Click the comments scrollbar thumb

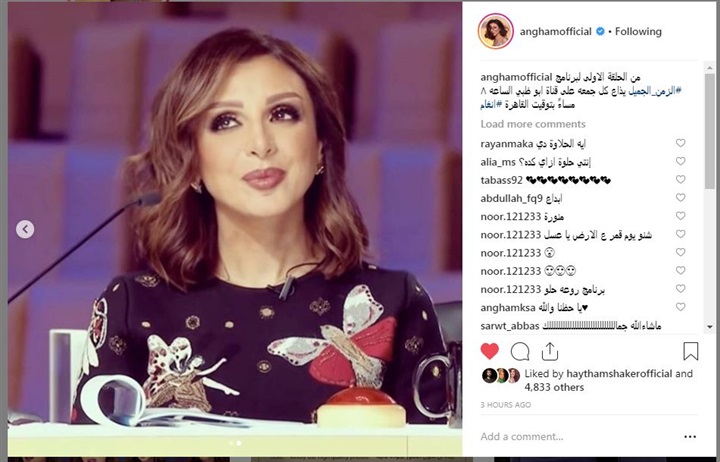[710, 130]
